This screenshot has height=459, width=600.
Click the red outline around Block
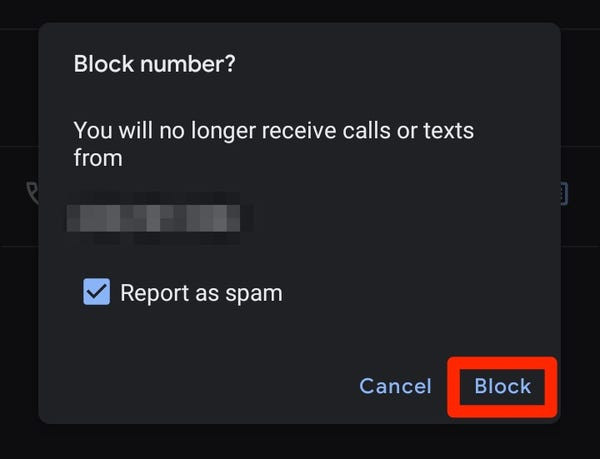point(451,386)
